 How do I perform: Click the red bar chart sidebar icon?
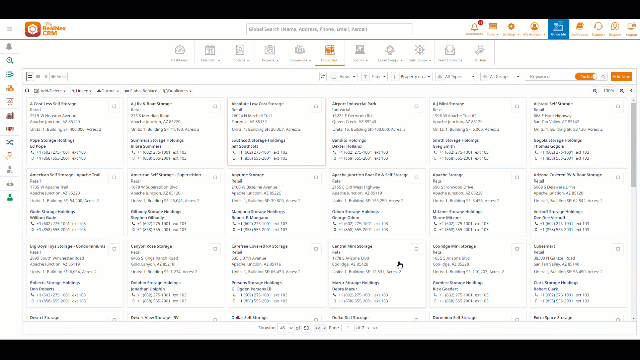click(9, 116)
